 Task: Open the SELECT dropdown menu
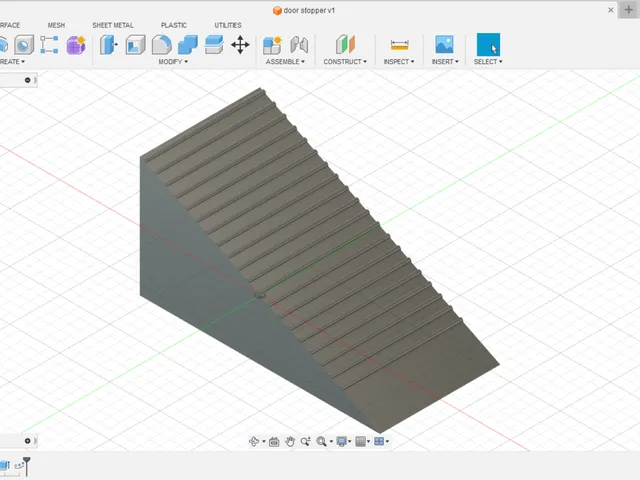(488, 62)
